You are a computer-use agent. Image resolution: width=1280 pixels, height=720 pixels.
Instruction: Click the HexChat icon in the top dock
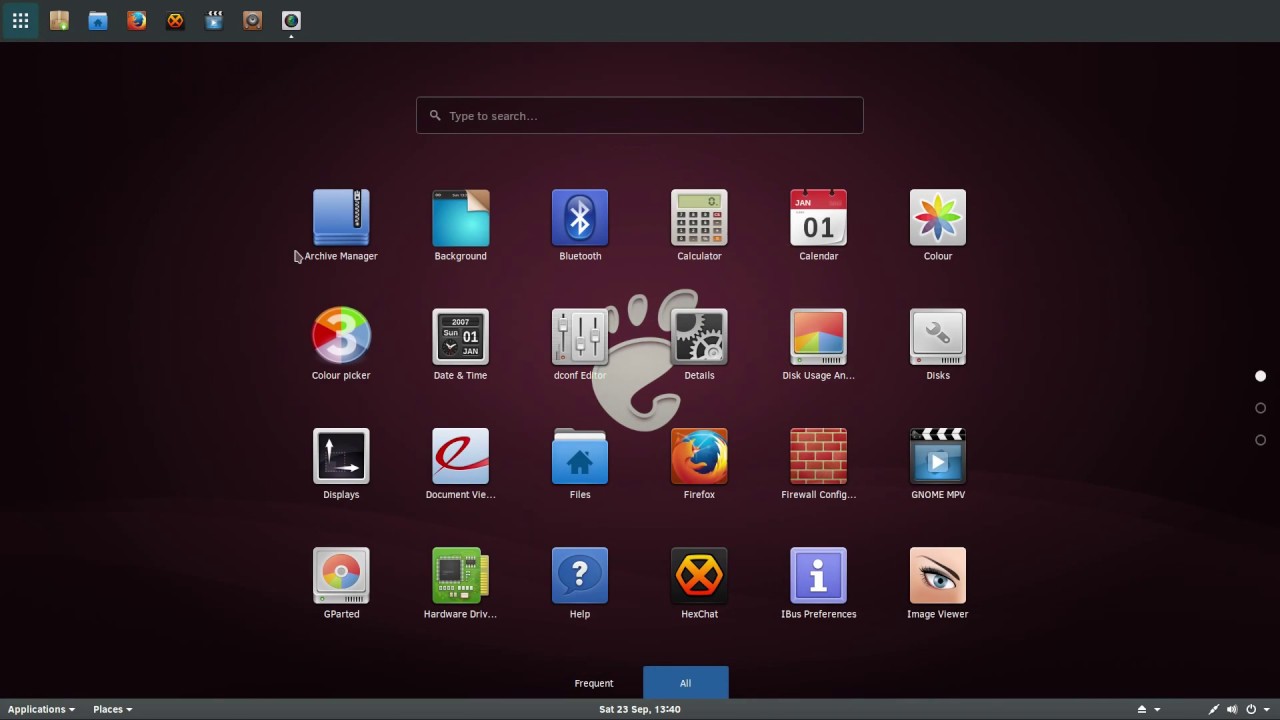click(x=175, y=20)
